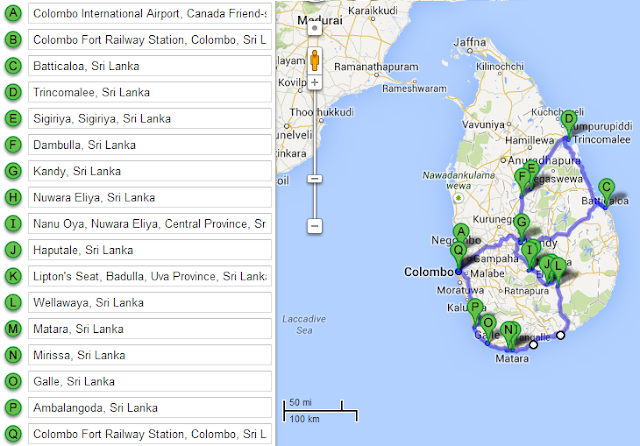Zoom out with the bottom minus button

point(314,225)
